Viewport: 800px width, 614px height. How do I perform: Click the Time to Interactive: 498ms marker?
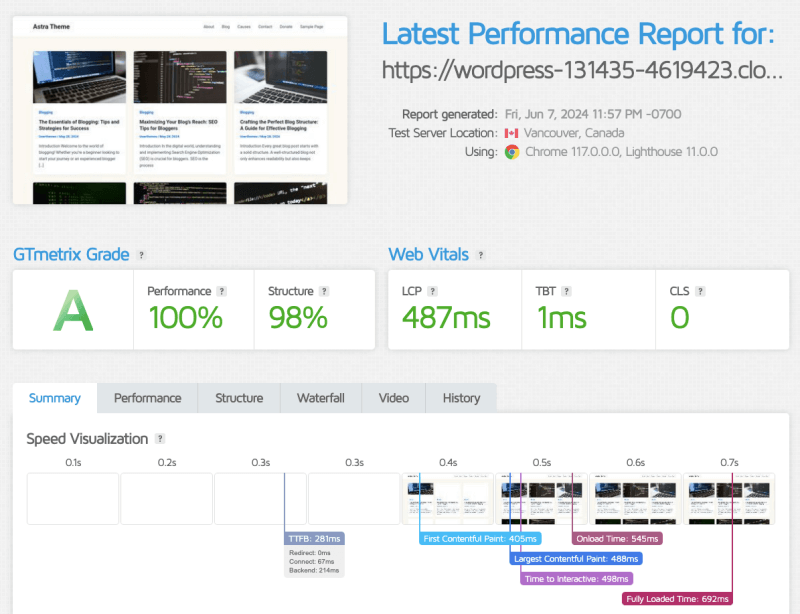577,579
